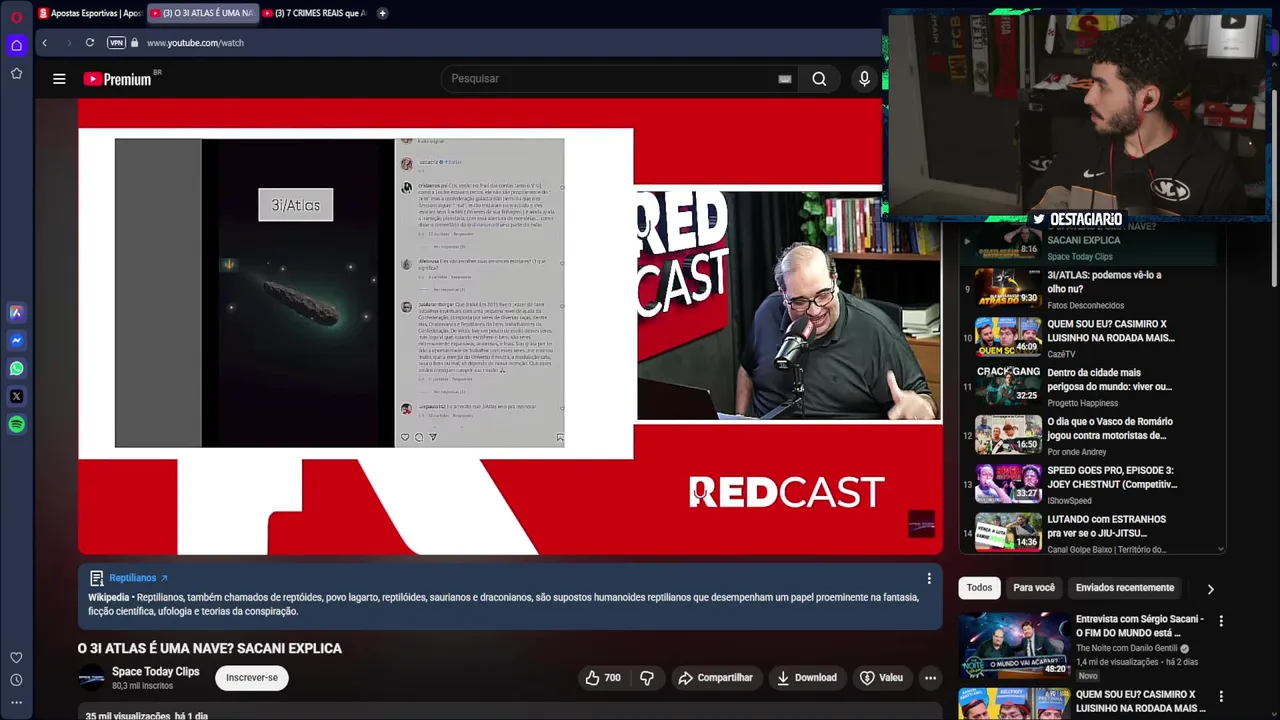Viewport: 1280px width, 720px height.
Task: Click the main video player area
Action: pyautogui.click(x=510, y=326)
